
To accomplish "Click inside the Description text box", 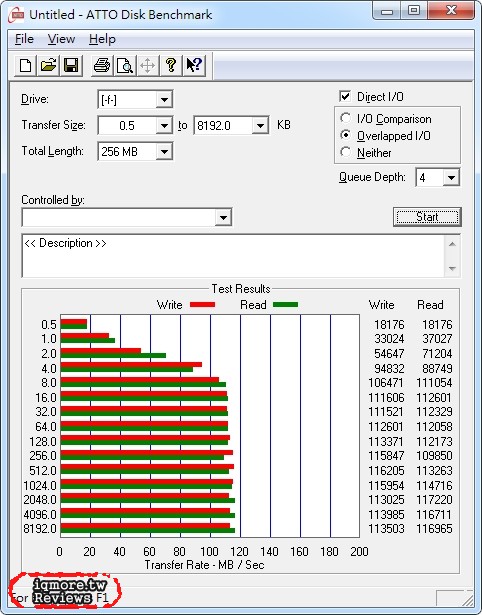I will click(233, 256).
